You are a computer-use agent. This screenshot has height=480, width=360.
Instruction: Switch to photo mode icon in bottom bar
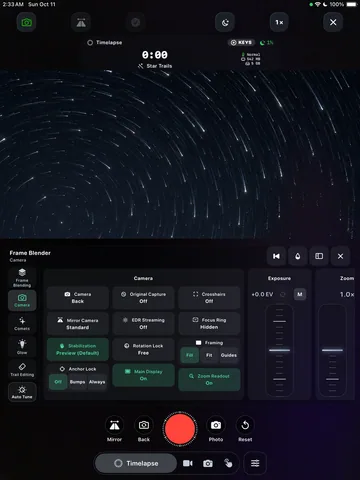[208, 463]
